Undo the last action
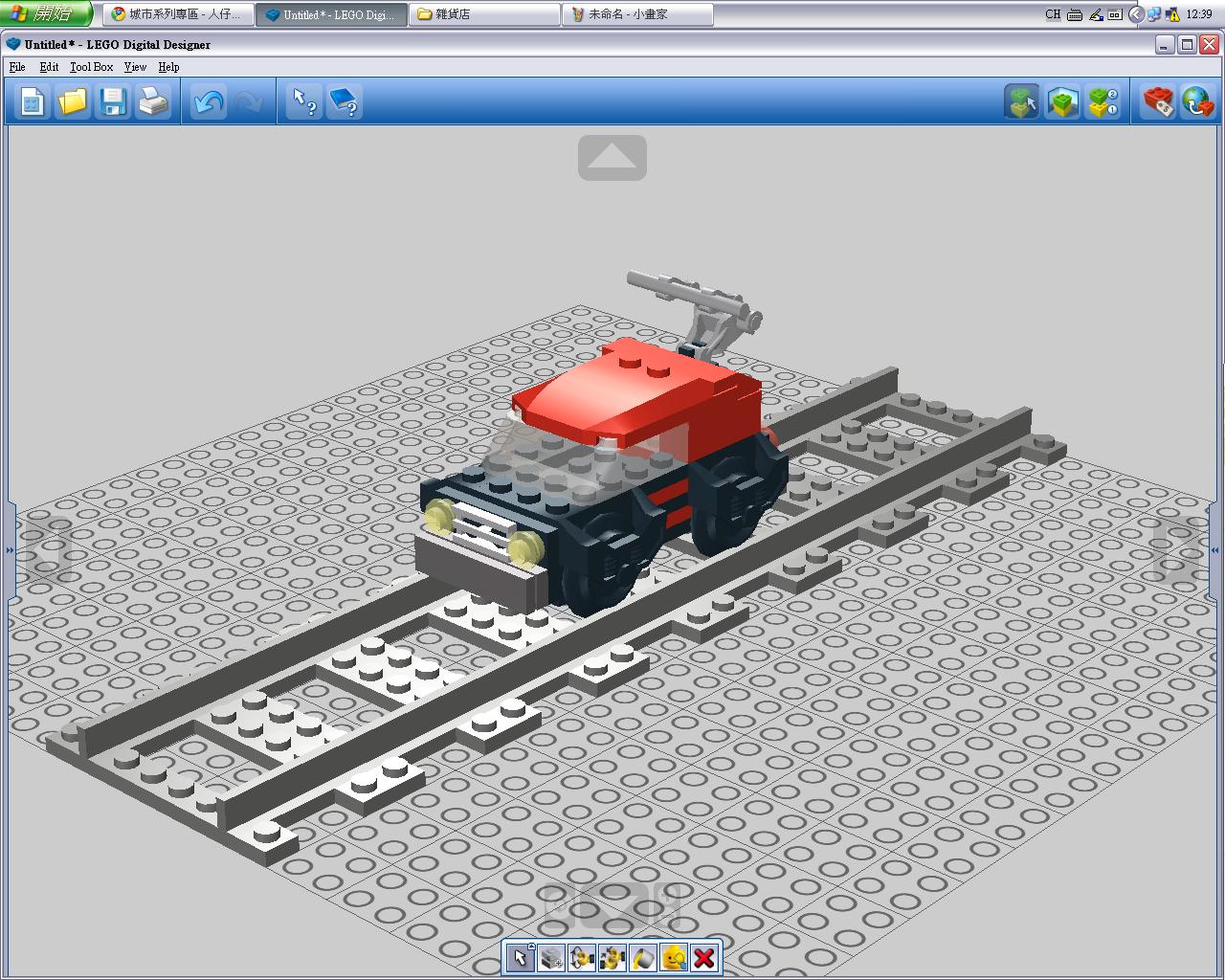Image resolution: width=1225 pixels, height=980 pixels. coord(208,101)
